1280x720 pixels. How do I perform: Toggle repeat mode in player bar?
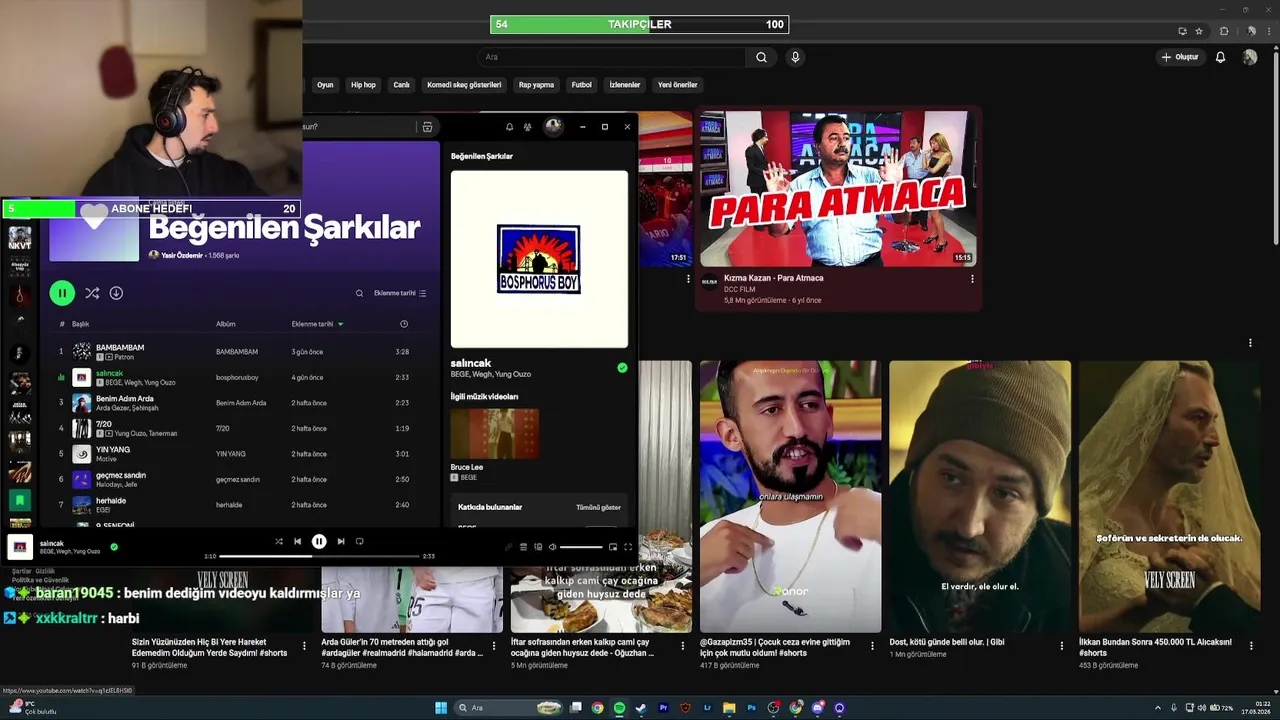360,541
